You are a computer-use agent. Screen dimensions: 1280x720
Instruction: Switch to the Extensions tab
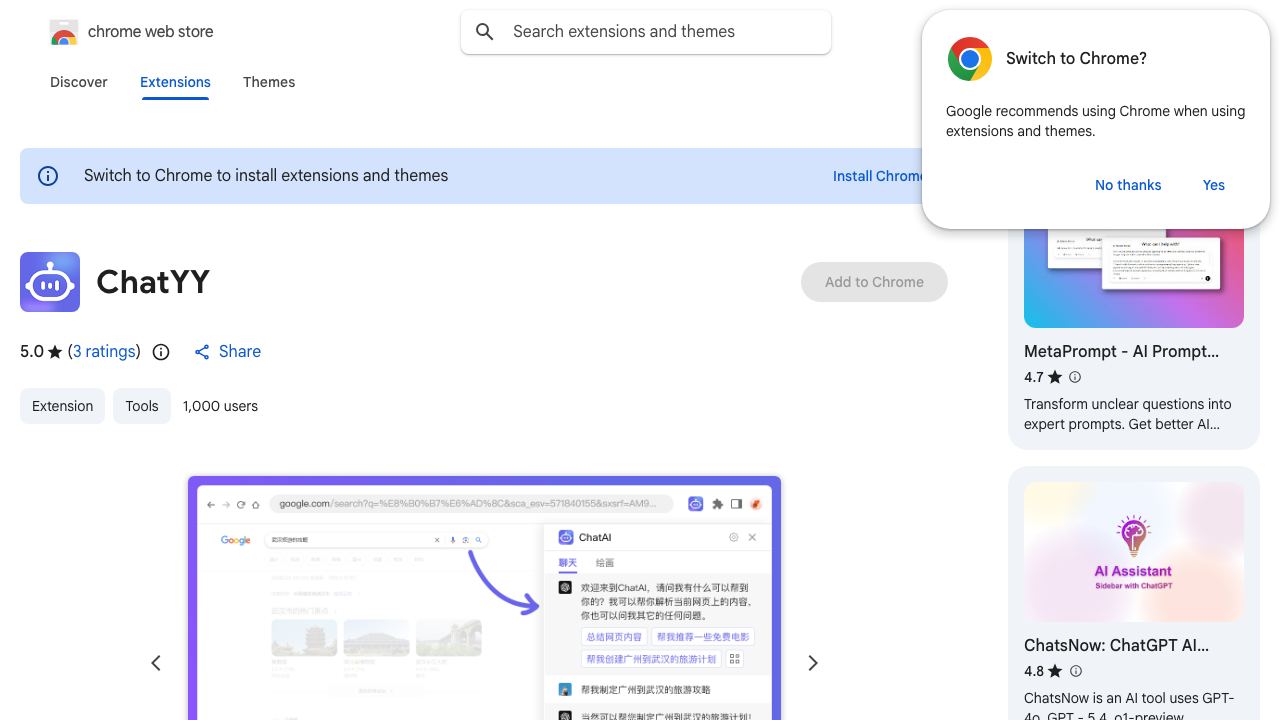pos(175,82)
